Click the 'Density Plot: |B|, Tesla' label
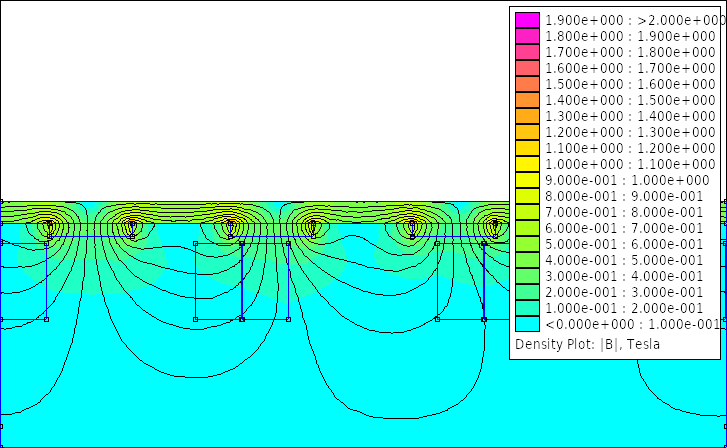Image resolution: width=727 pixels, height=448 pixels. [x=587, y=344]
